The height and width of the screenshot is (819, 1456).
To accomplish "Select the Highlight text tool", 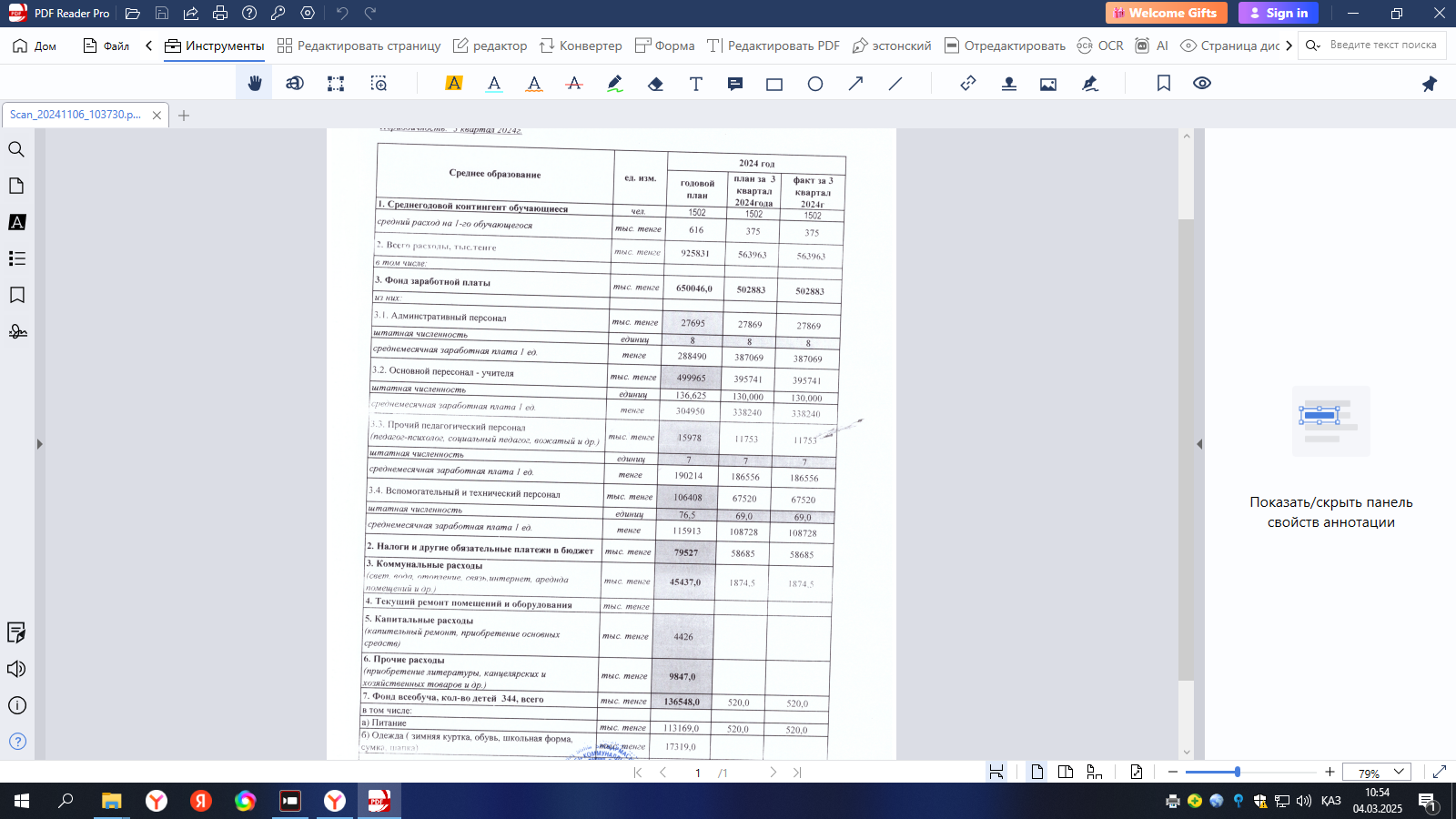I will pos(453,84).
